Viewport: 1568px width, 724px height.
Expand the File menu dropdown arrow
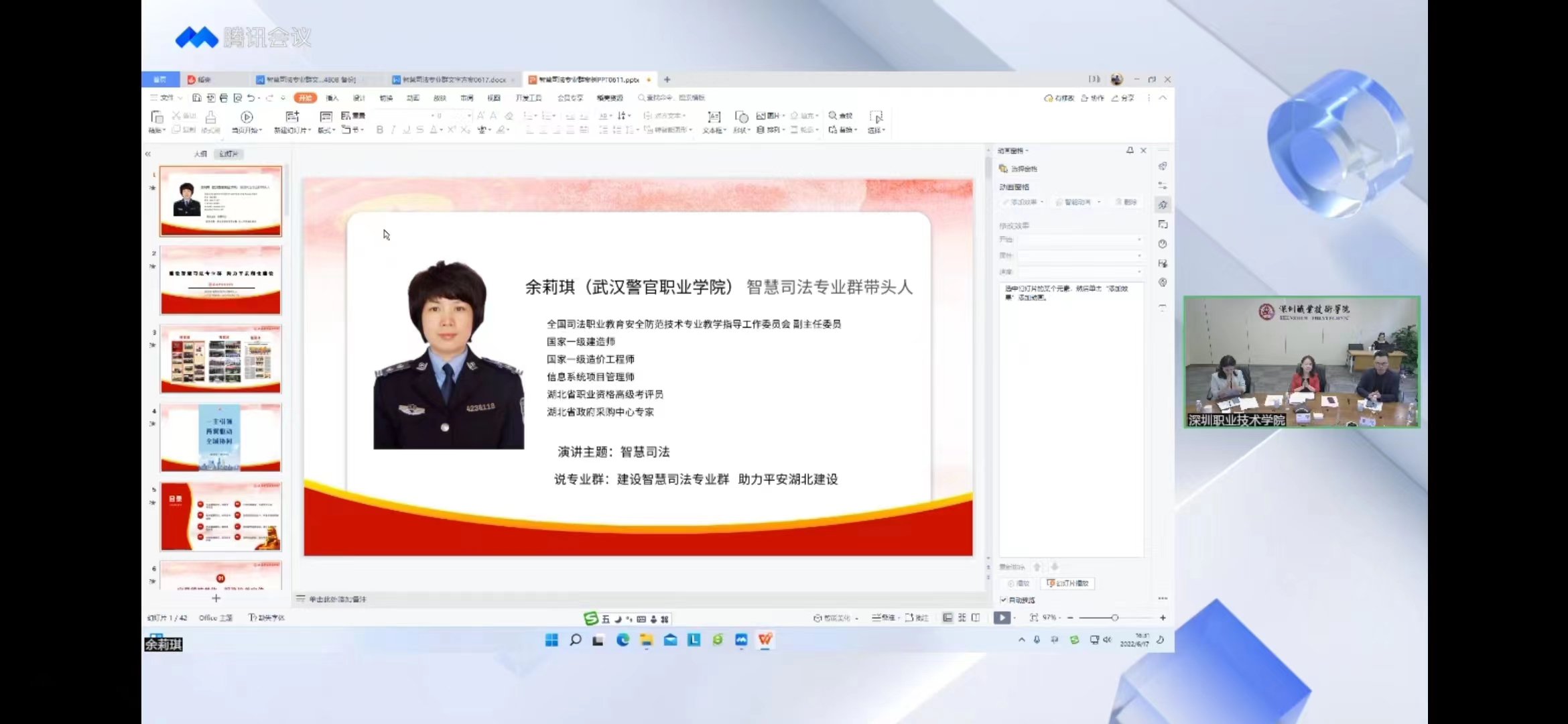(x=180, y=98)
